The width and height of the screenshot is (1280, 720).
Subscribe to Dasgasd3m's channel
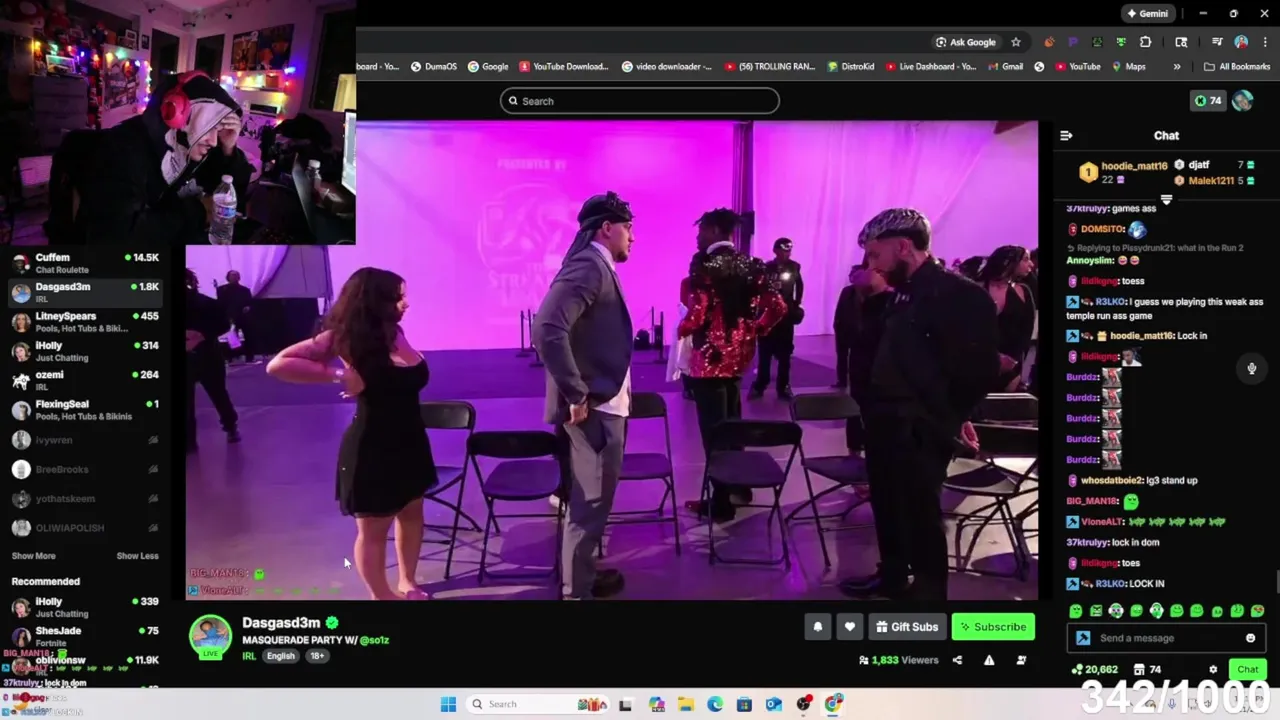993,627
